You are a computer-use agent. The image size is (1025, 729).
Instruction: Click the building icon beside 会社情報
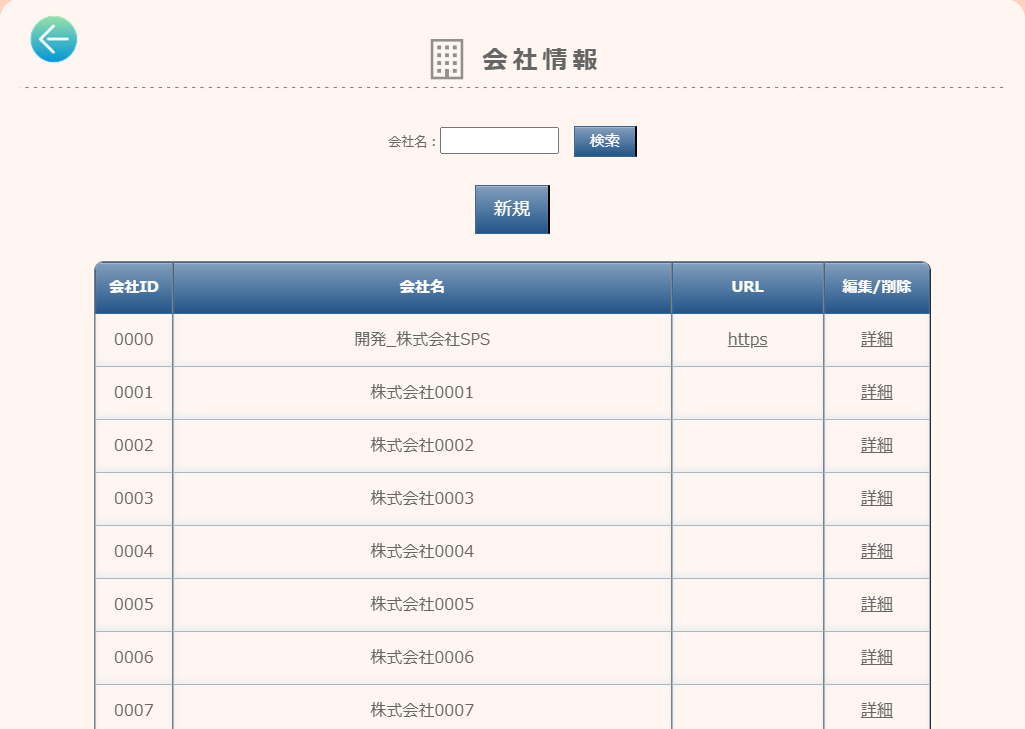446,60
